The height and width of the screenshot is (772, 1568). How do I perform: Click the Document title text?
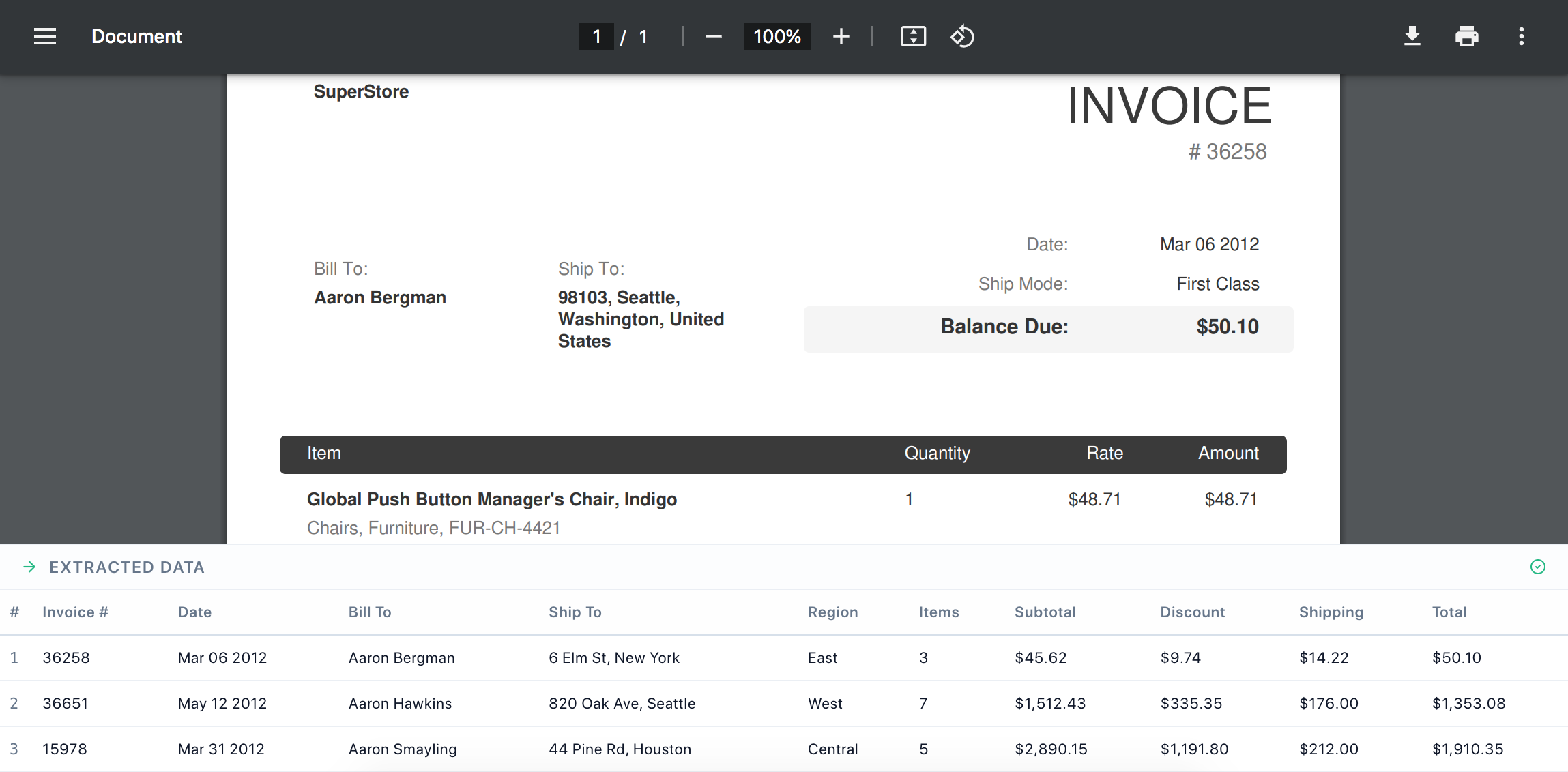(136, 36)
